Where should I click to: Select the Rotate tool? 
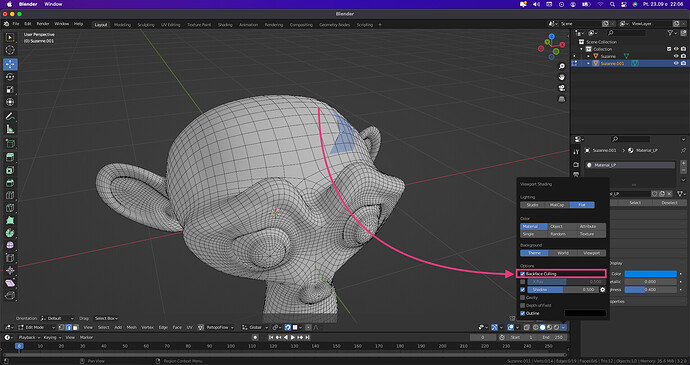click(10, 77)
